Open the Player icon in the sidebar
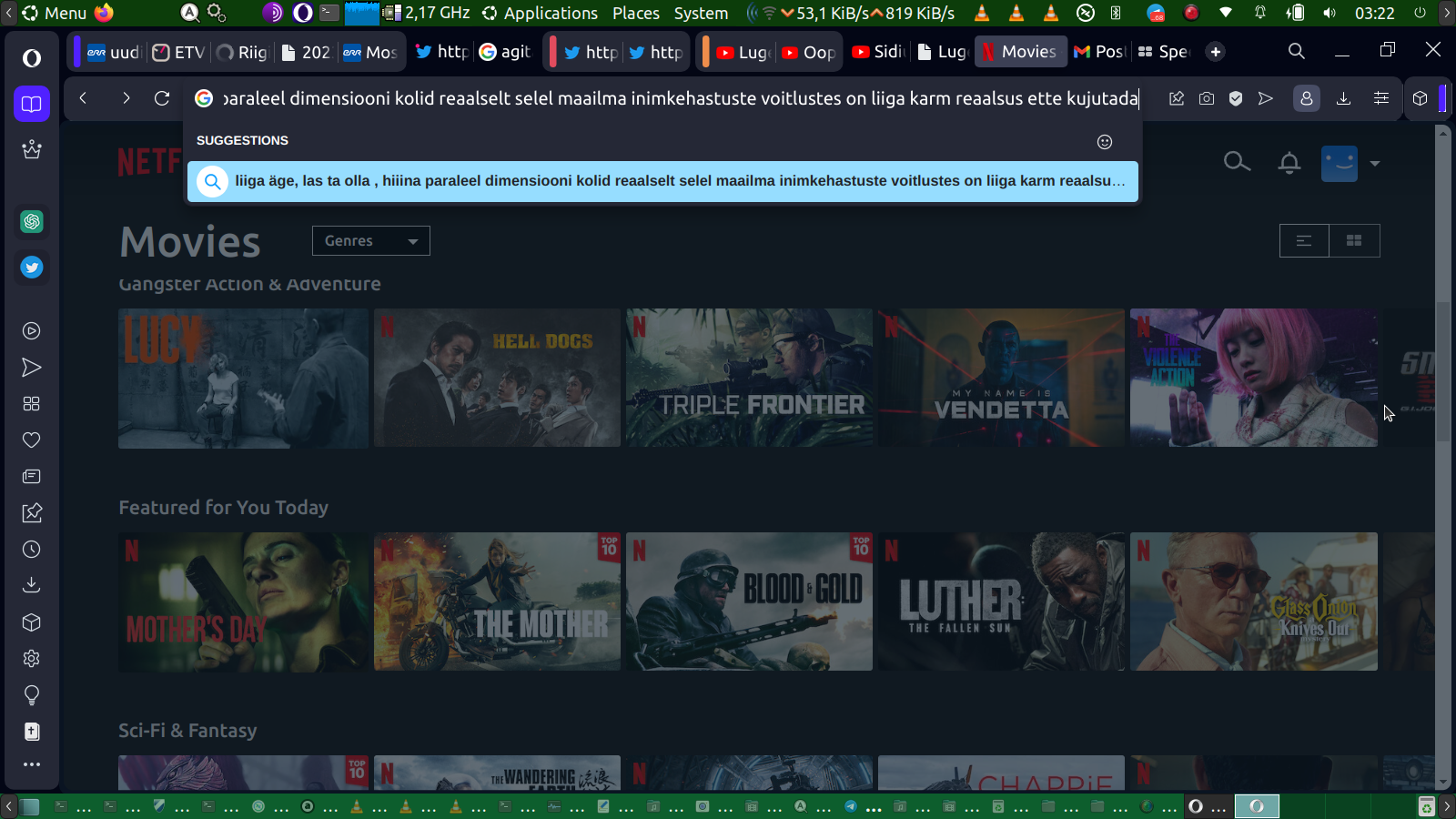This screenshot has height=819, width=1456. (x=32, y=331)
